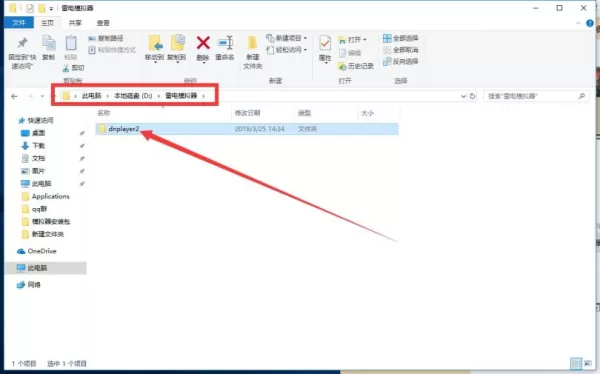Select 网络 (Network) in sidebar
600x374 pixels.
click(x=34, y=284)
